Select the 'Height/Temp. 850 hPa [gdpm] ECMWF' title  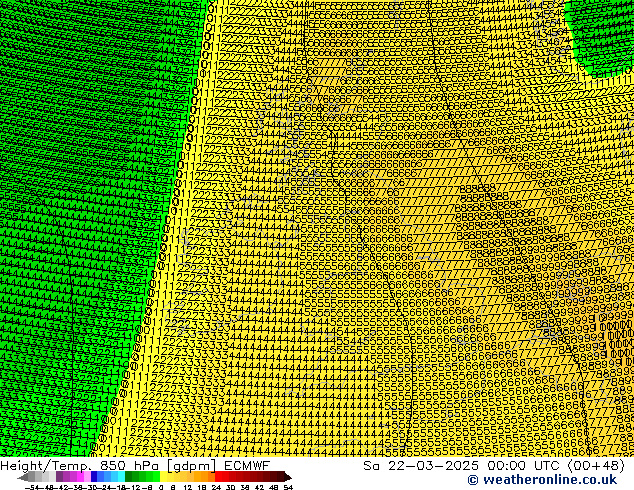(135, 466)
